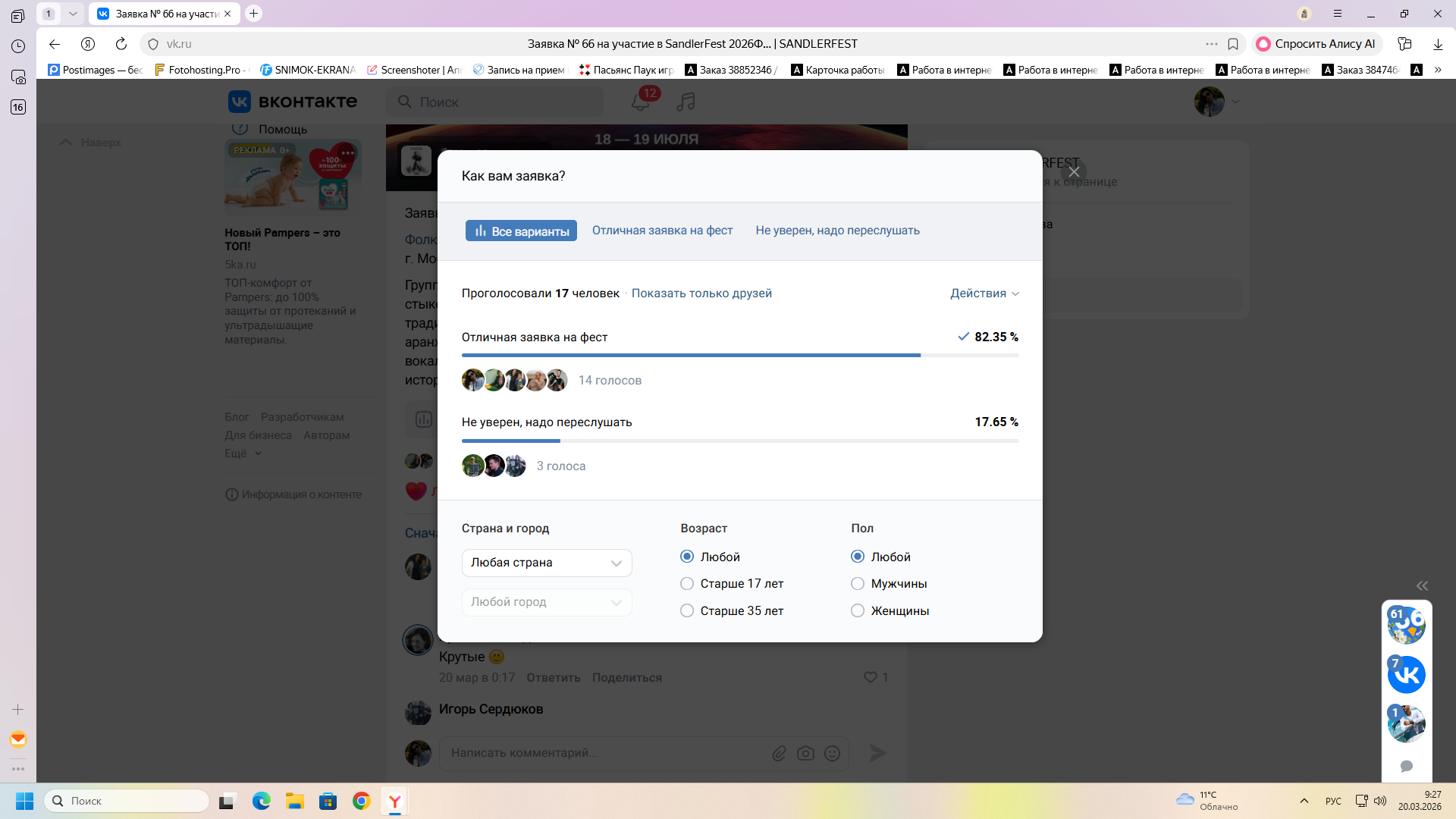This screenshot has width=1456, height=819.
Task: Open browser downloads icon
Action: [x=1438, y=44]
